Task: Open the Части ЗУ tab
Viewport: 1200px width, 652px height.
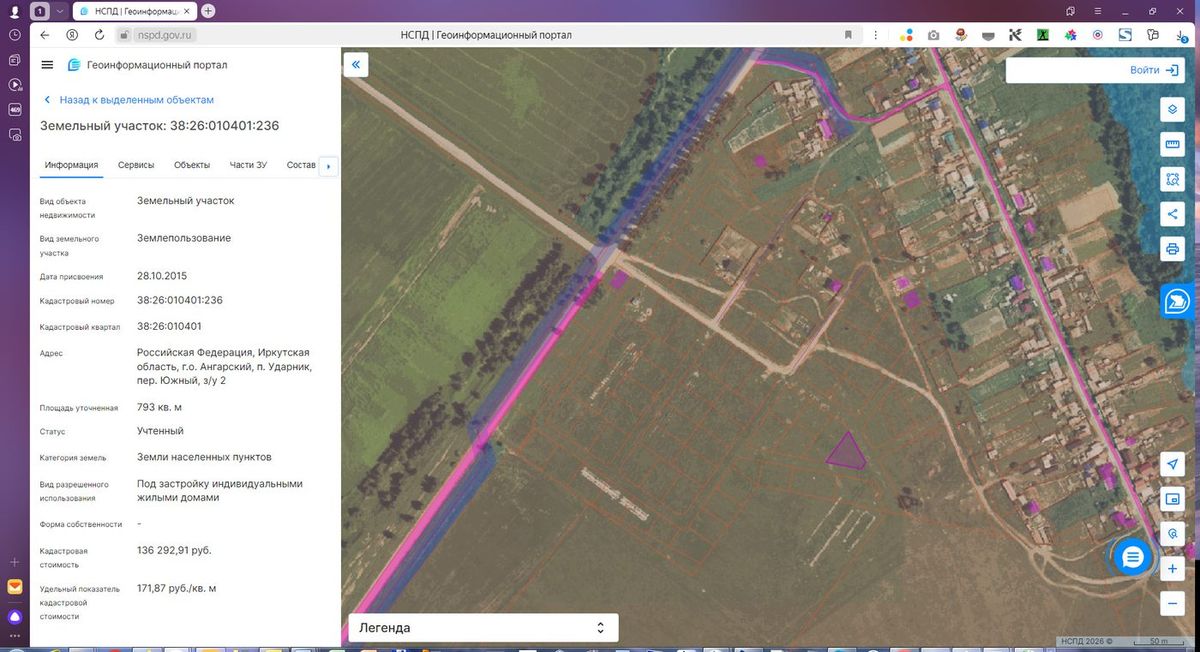Action: tap(248, 165)
